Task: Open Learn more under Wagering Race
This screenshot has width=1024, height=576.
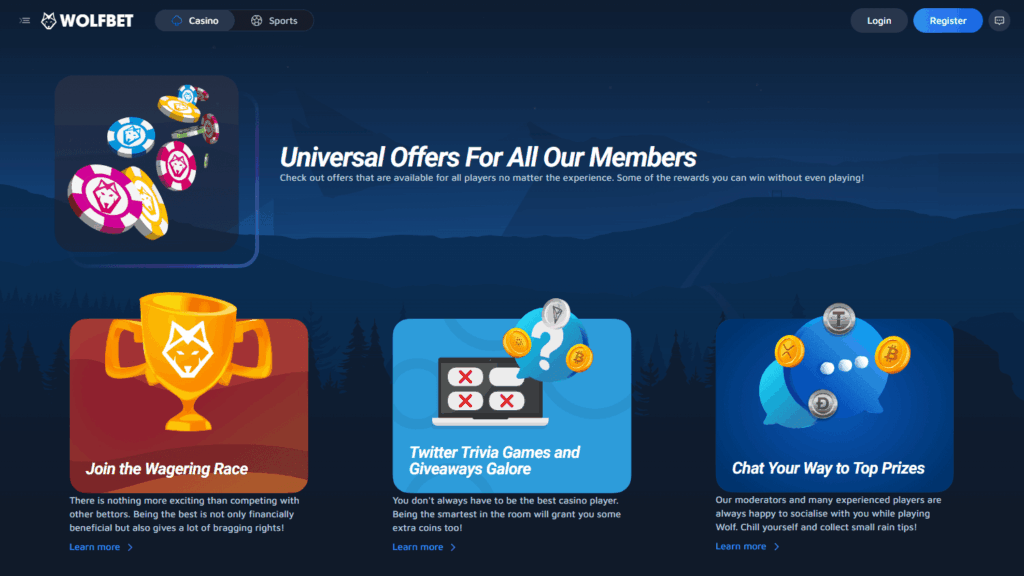Action: click(x=95, y=547)
